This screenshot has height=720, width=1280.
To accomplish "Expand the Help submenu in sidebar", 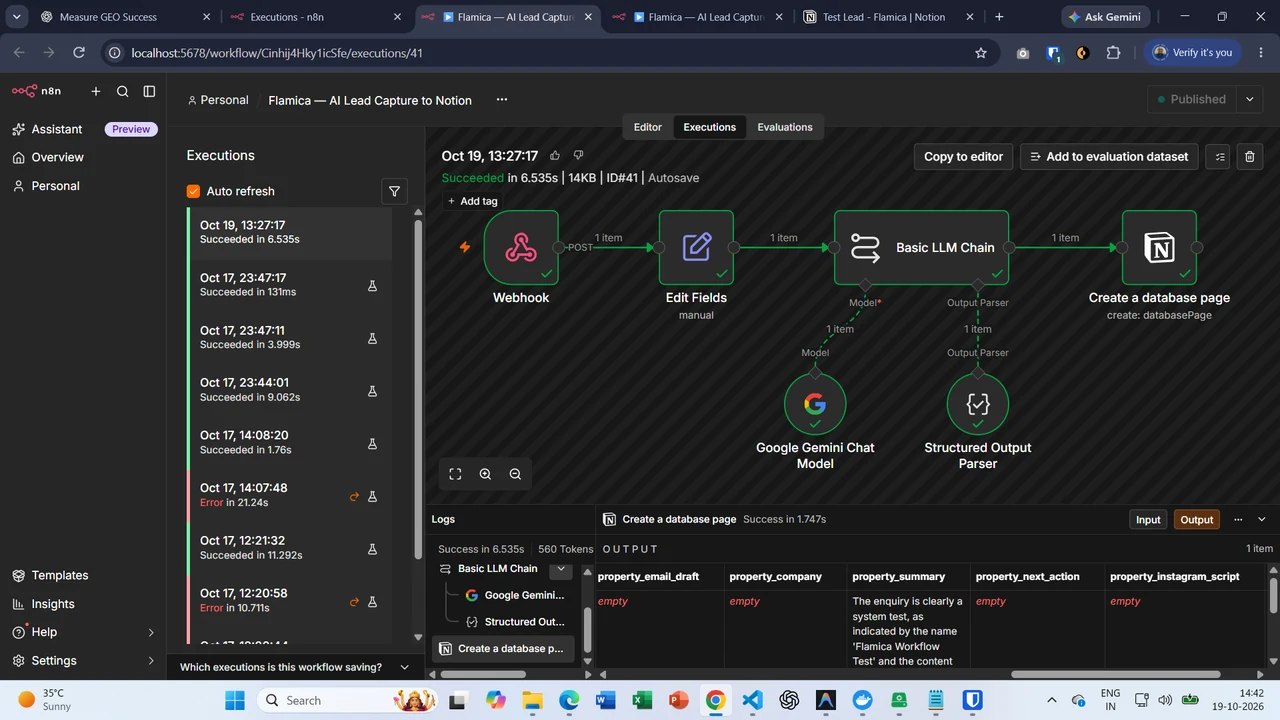I will (151, 632).
